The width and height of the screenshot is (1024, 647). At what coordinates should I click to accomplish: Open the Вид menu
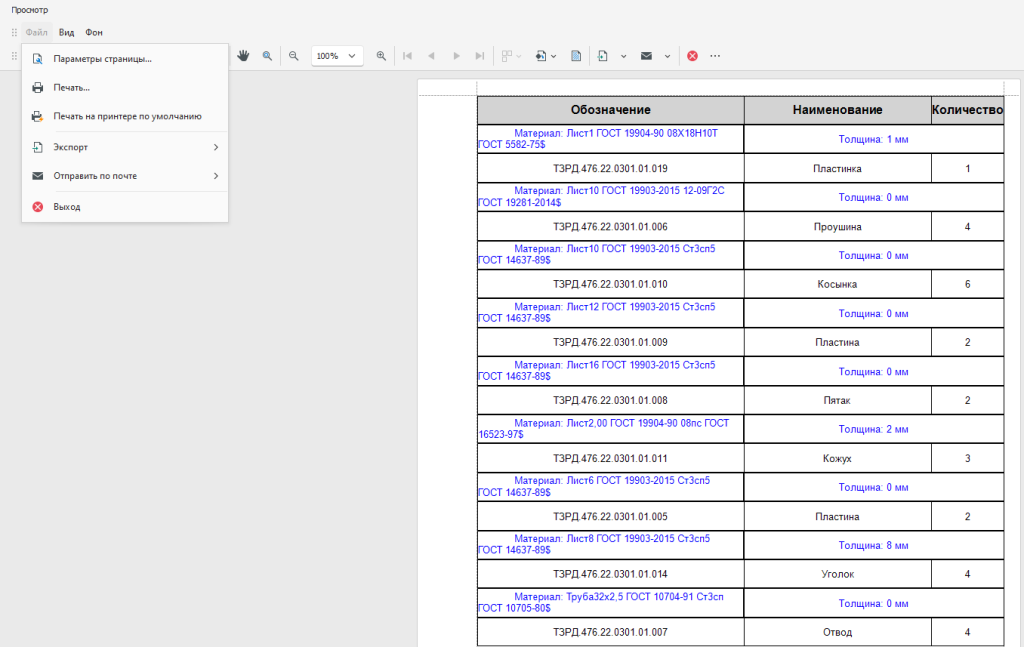click(67, 33)
